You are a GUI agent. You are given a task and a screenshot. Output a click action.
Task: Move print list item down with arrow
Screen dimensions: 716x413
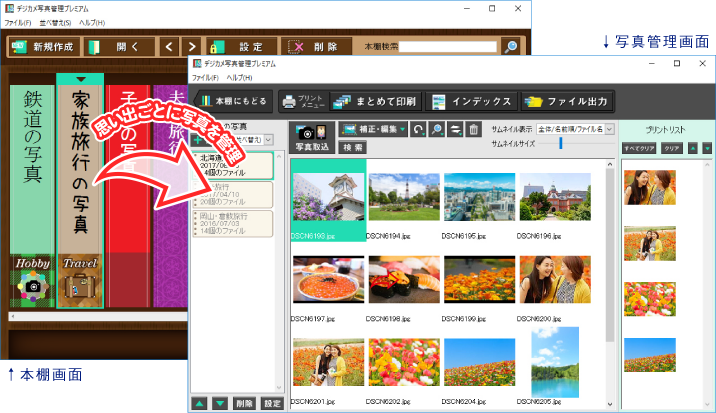(x=707, y=148)
